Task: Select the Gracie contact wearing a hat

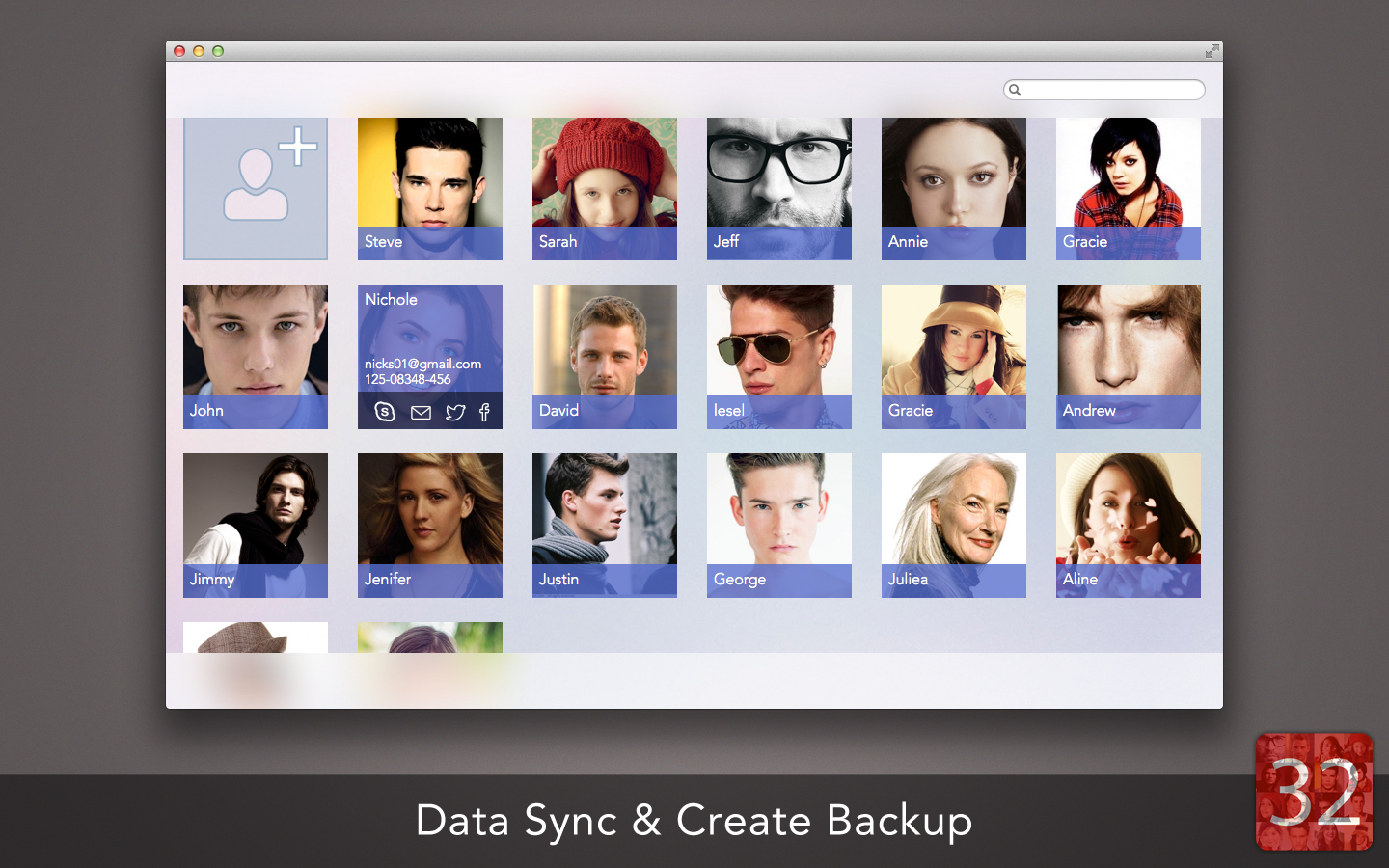Action: pos(954,357)
